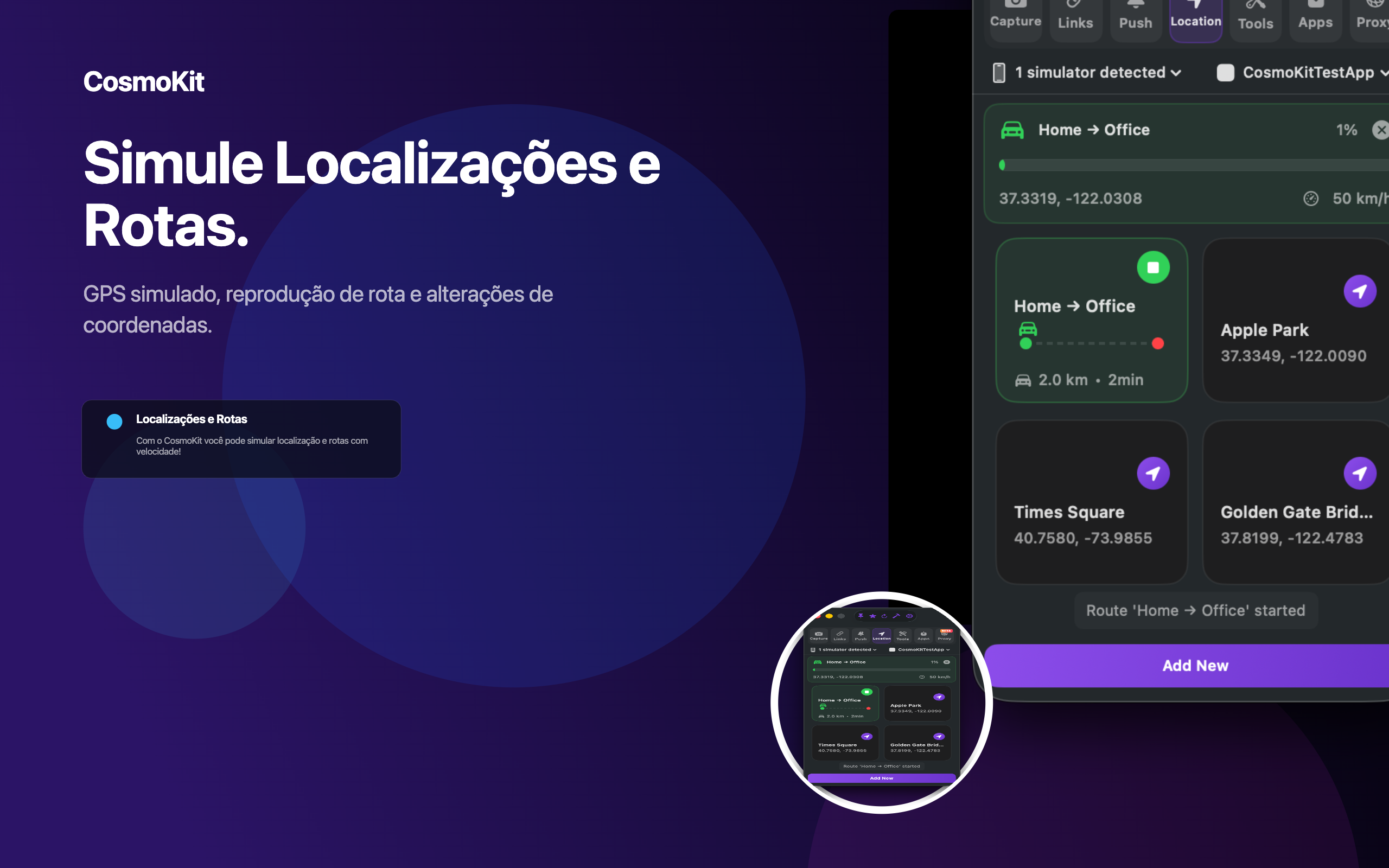Image resolution: width=1389 pixels, height=868 pixels.
Task: Close the route banner in the circular preview
Action: tap(946, 662)
